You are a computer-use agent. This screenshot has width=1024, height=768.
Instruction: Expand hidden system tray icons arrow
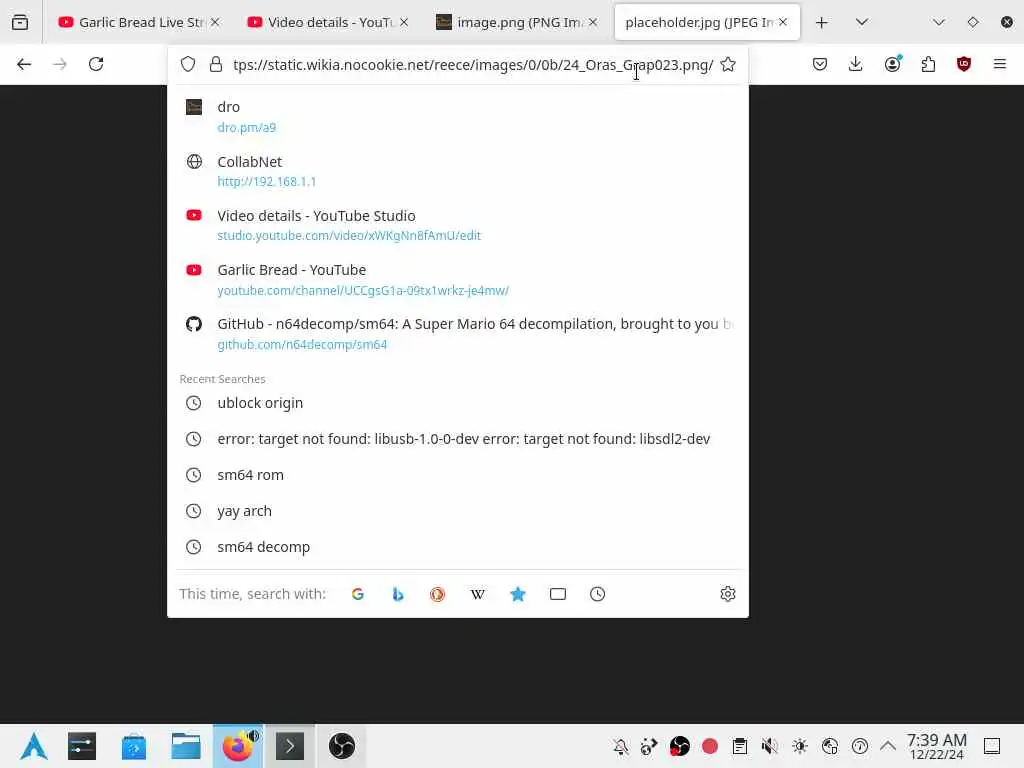888,746
